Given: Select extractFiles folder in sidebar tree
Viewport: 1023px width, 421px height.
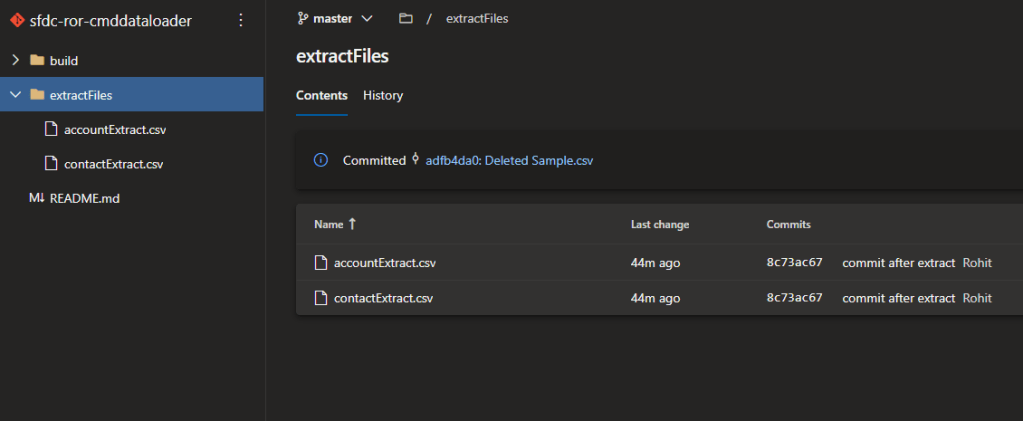Looking at the screenshot, I should coord(132,95).
